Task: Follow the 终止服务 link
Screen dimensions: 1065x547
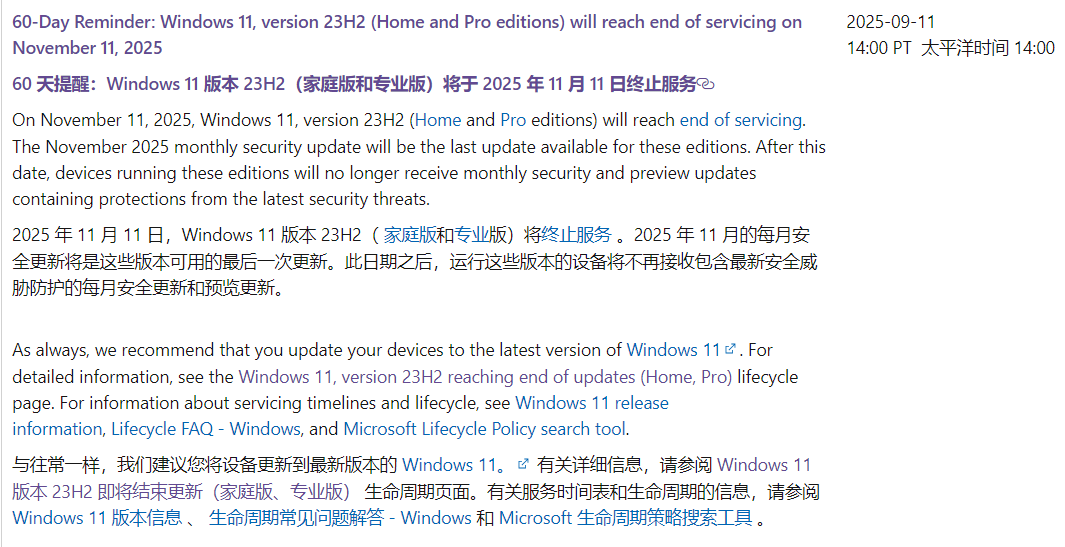Action: point(576,235)
